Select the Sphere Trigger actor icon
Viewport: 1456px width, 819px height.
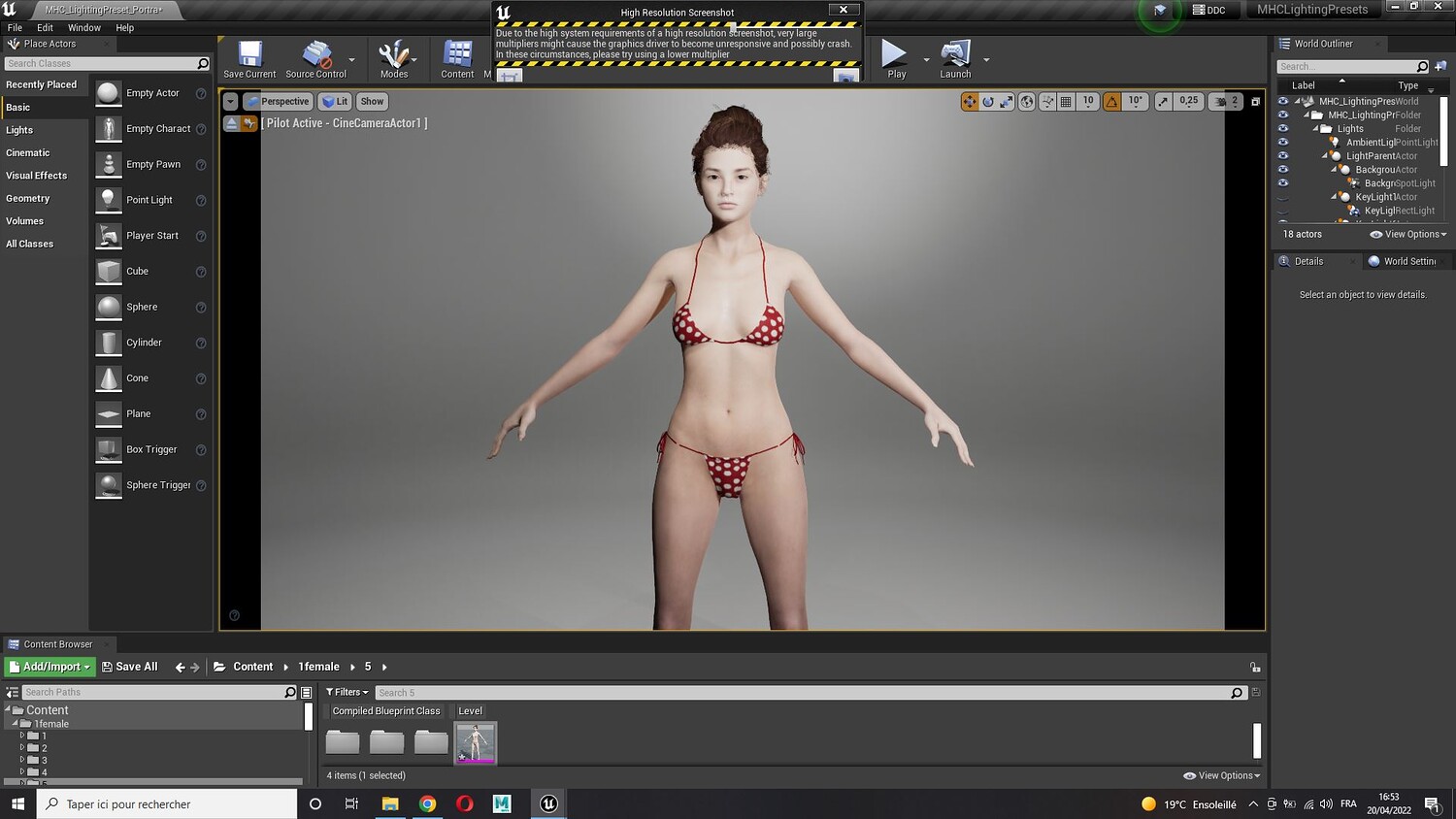(x=109, y=485)
